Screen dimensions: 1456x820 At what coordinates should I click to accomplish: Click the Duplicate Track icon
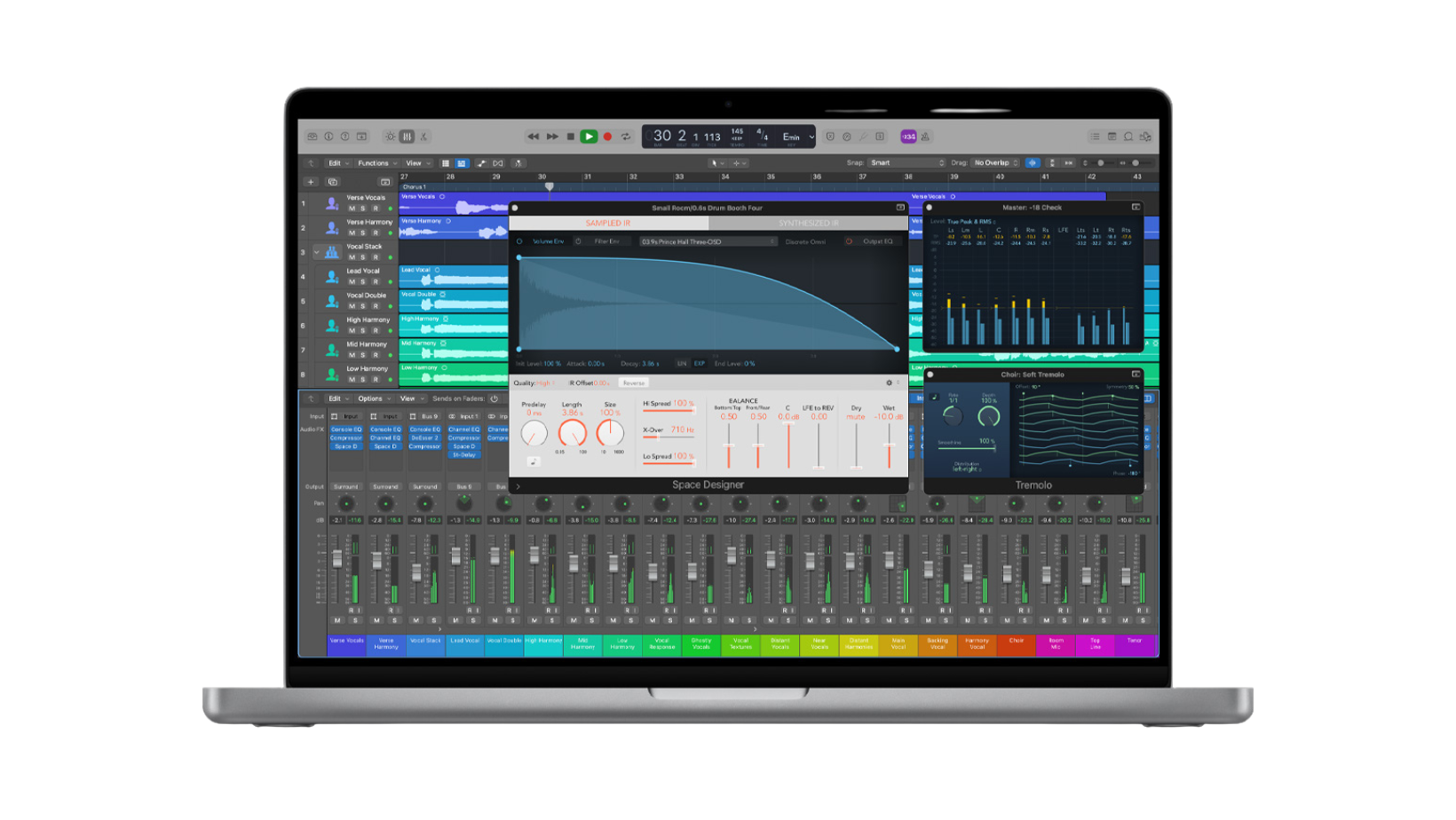tap(333, 182)
